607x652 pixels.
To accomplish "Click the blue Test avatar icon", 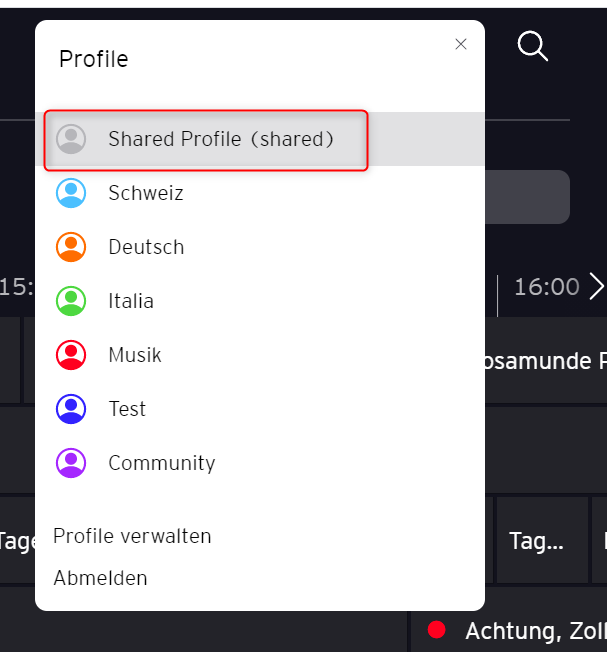I will tap(71, 409).
